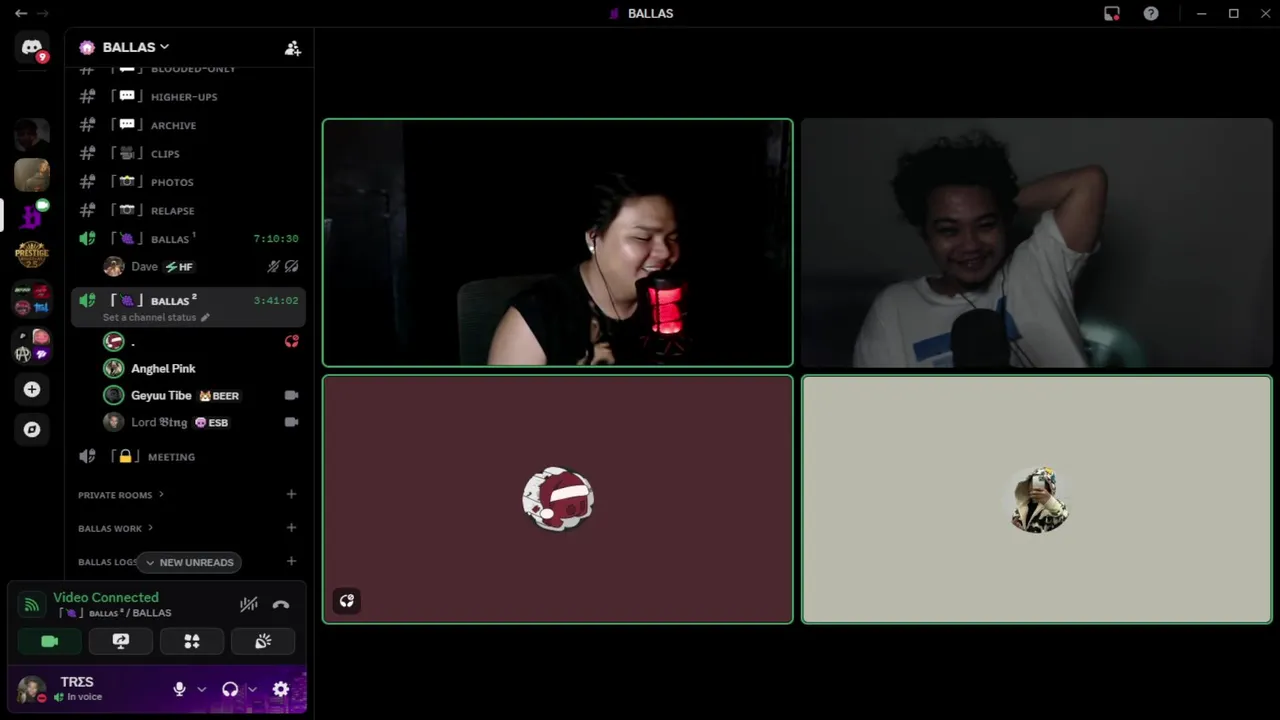Go forward with title bar arrow
This screenshot has height=720, width=1280.
pos(43,13)
